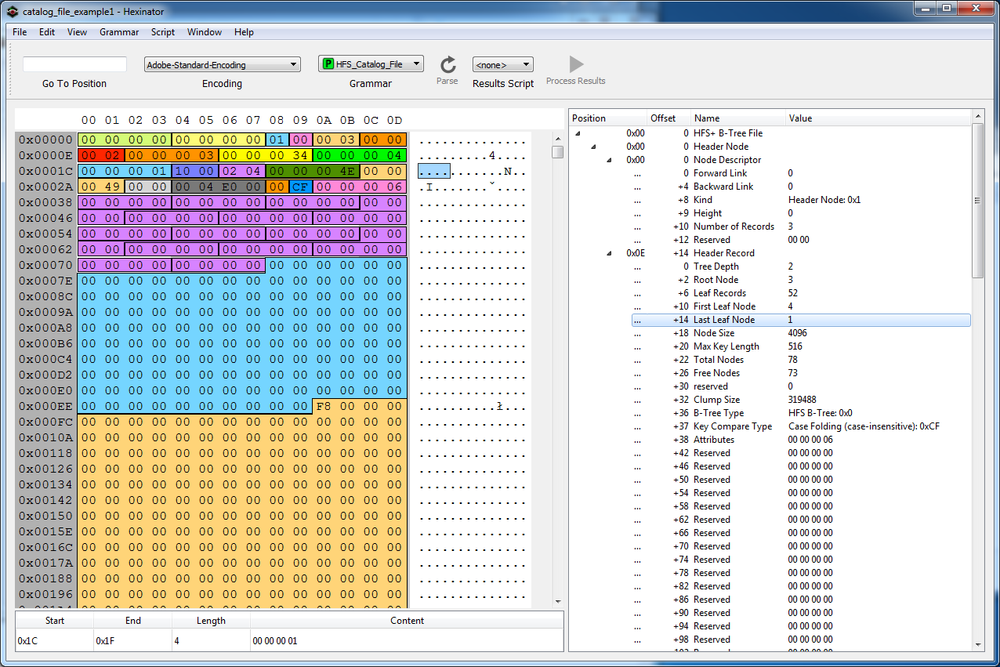
Task: Select the Attributes row
Action: click(802, 441)
